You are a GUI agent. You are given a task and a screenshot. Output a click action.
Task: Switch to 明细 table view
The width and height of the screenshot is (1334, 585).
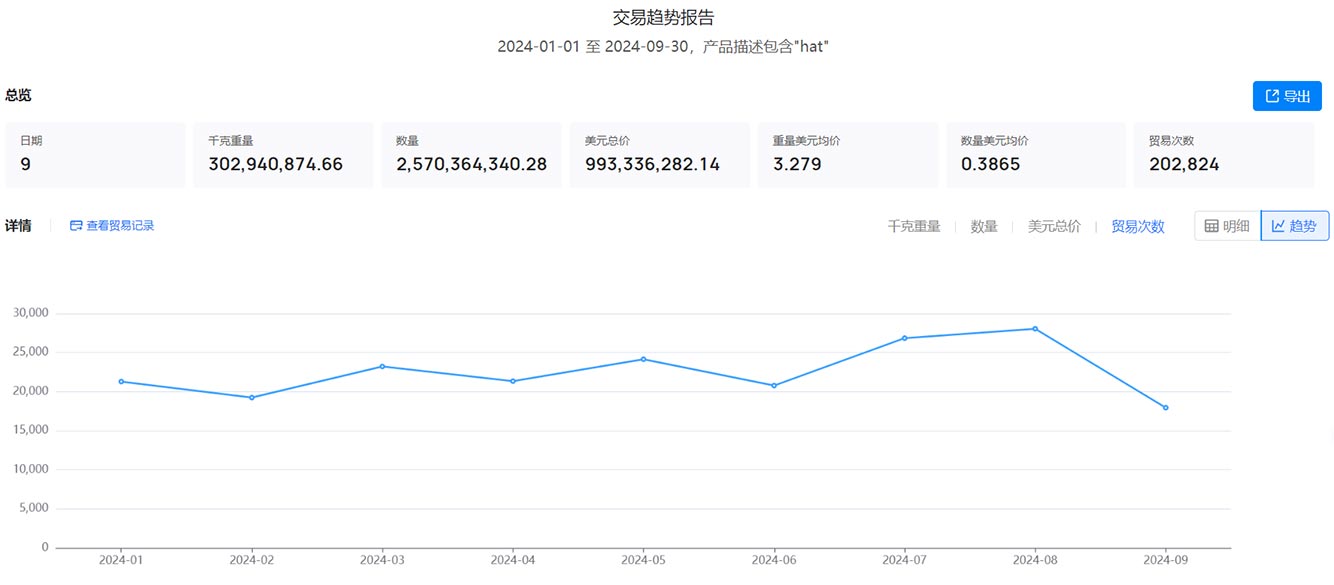(x=1227, y=226)
